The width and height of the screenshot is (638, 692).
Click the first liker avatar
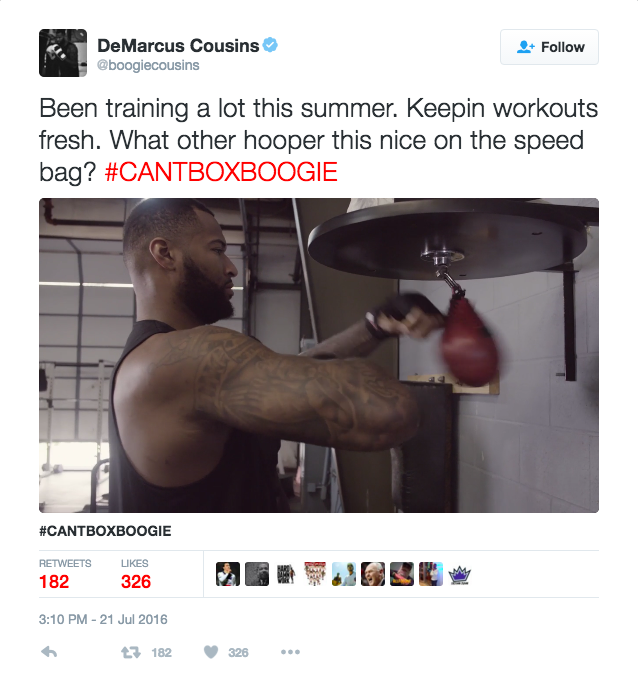pos(228,574)
